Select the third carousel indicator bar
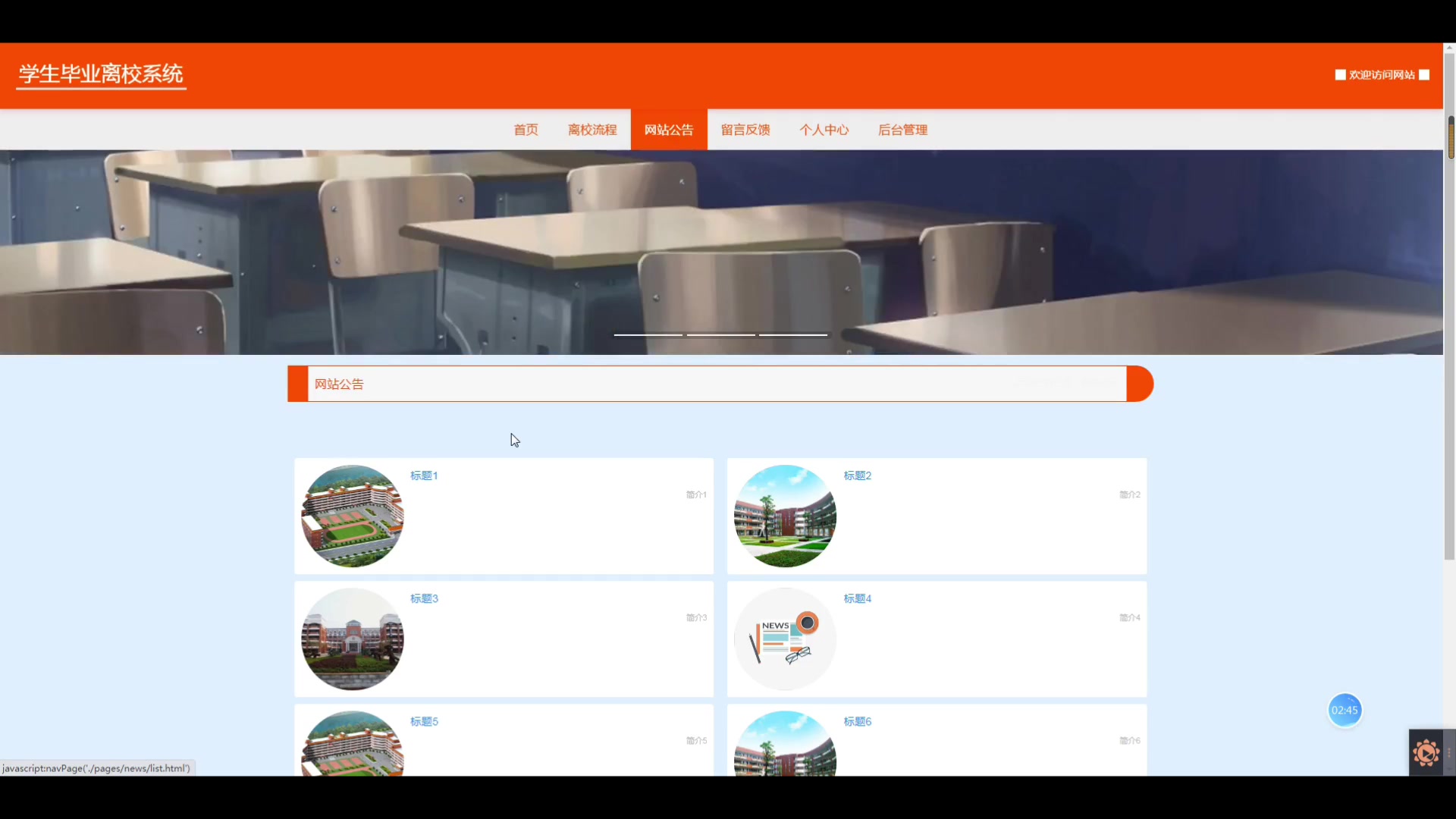 coord(793,334)
